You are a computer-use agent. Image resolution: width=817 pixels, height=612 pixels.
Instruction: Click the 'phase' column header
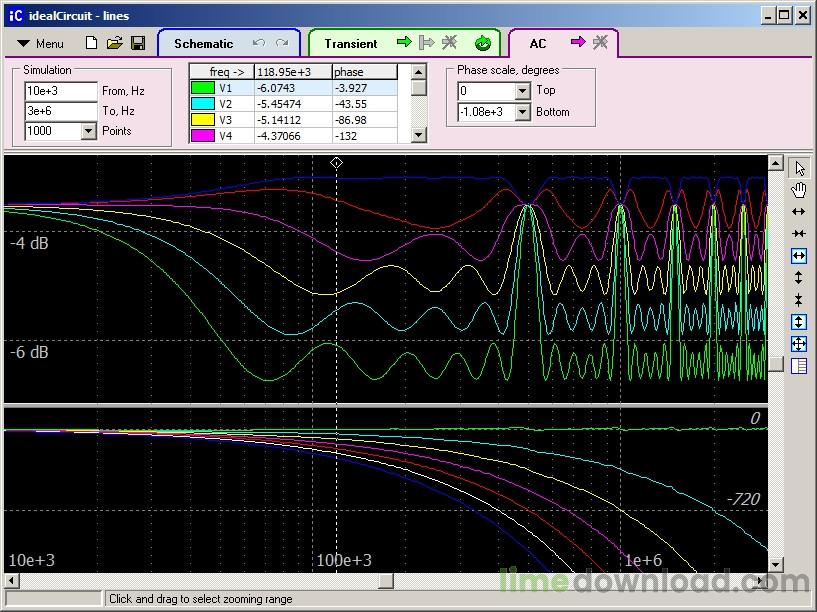tap(365, 72)
